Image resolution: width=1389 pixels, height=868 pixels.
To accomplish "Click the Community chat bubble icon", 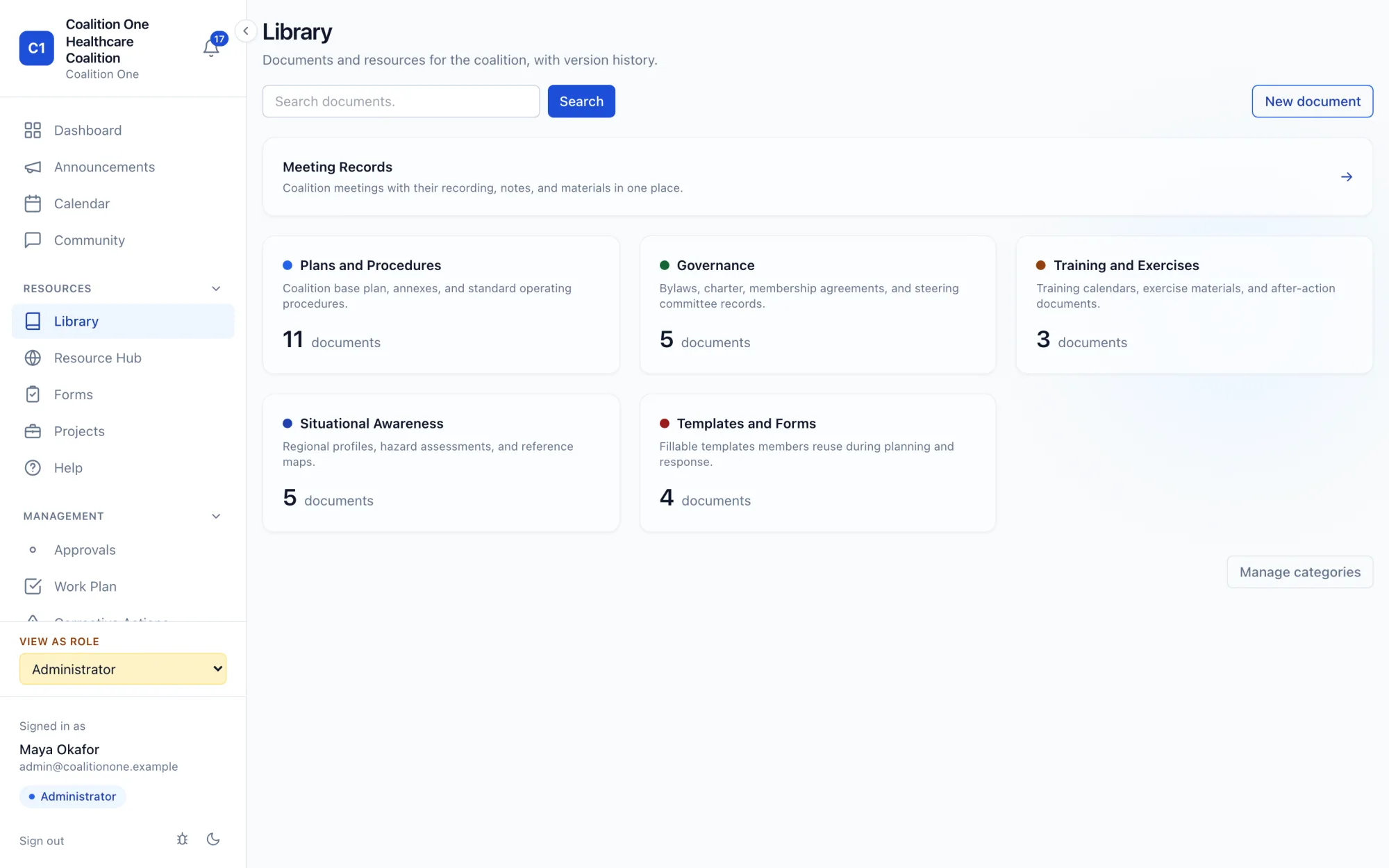I will coord(33,240).
